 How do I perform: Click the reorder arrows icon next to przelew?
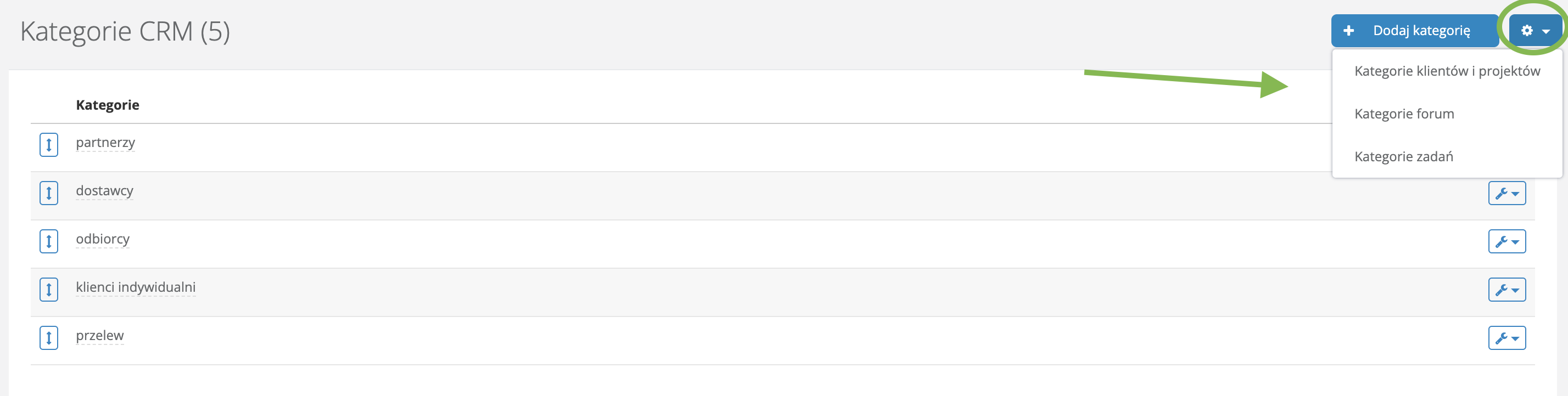point(49,338)
